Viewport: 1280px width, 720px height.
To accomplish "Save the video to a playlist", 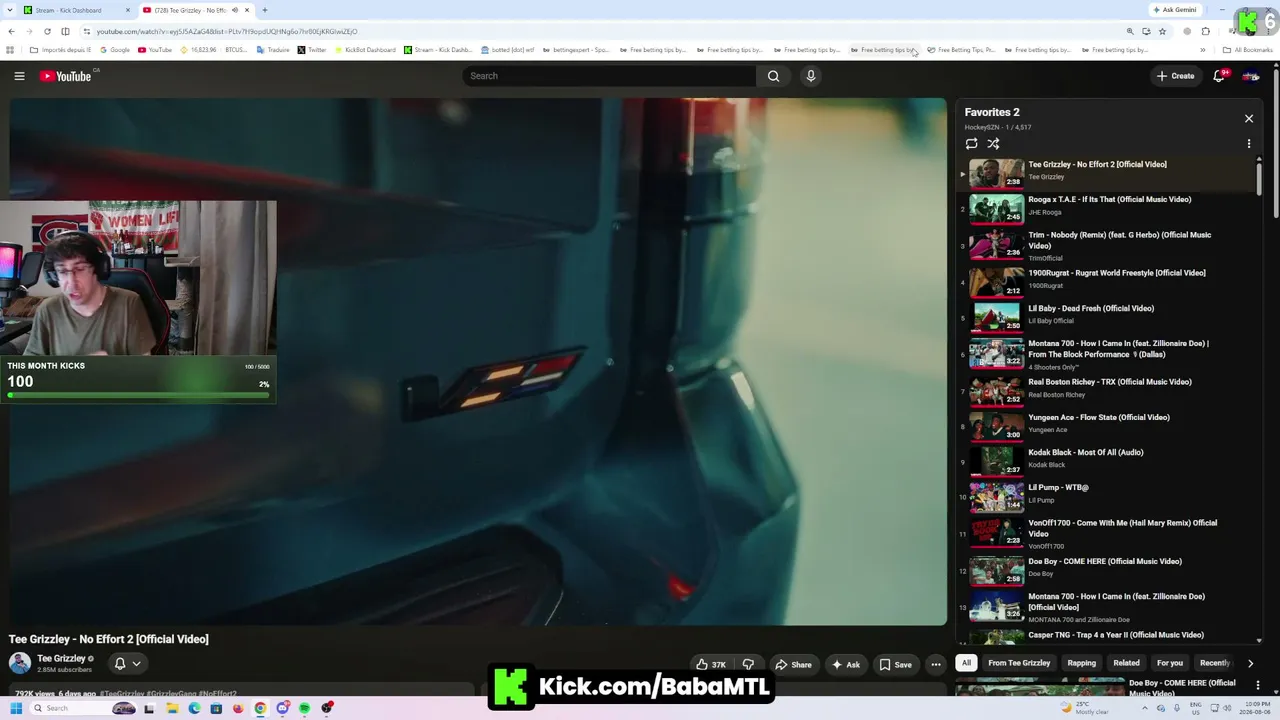I will [x=895, y=664].
